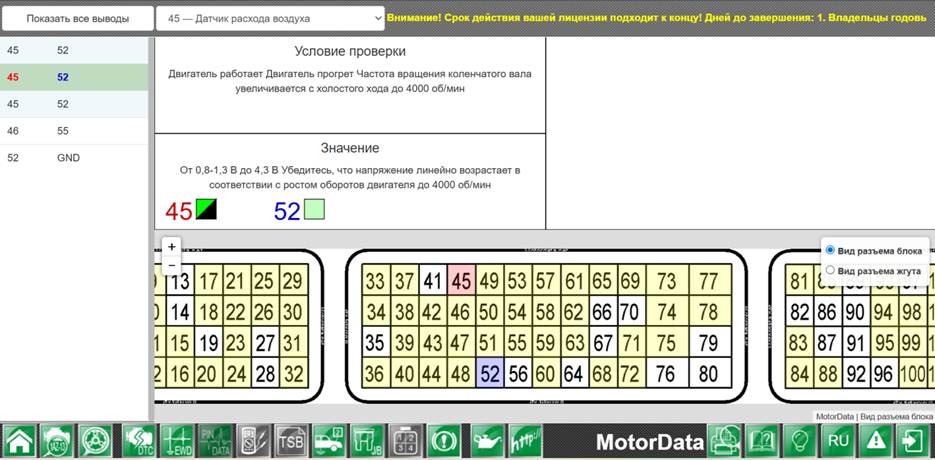Click pin 56 in the connector diagram

pos(518,373)
